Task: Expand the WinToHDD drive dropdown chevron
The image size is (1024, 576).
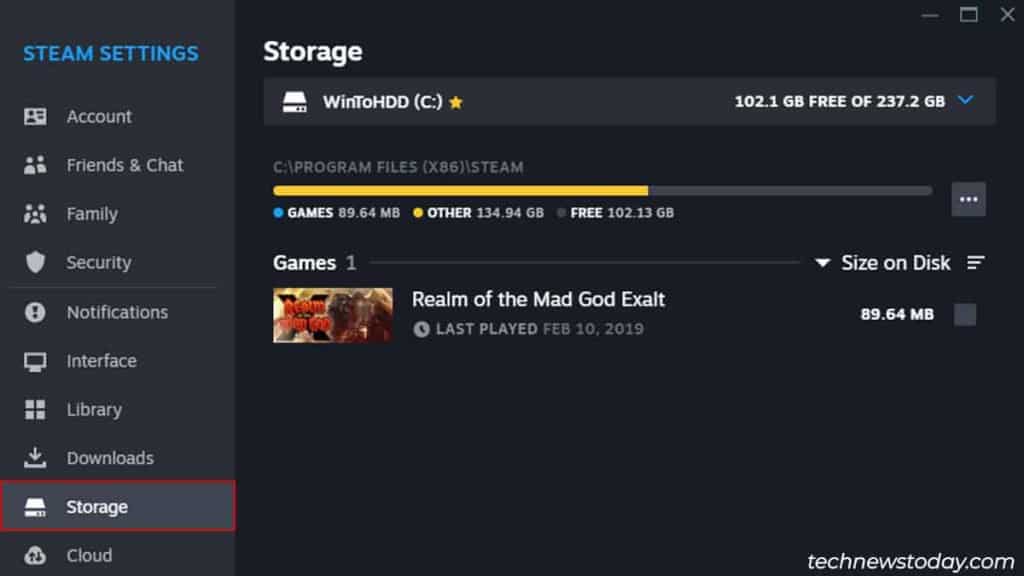Action: (x=966, y=101)
